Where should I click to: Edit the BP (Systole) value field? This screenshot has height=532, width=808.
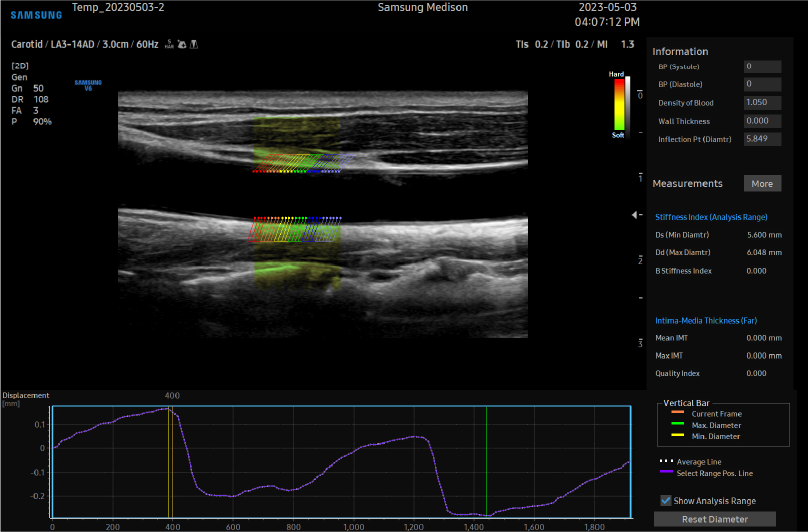coord(762,66)
